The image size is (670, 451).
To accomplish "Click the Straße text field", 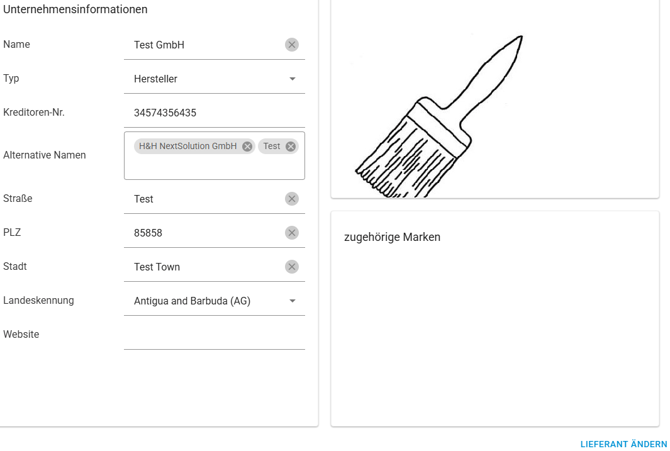I will 205,199.
